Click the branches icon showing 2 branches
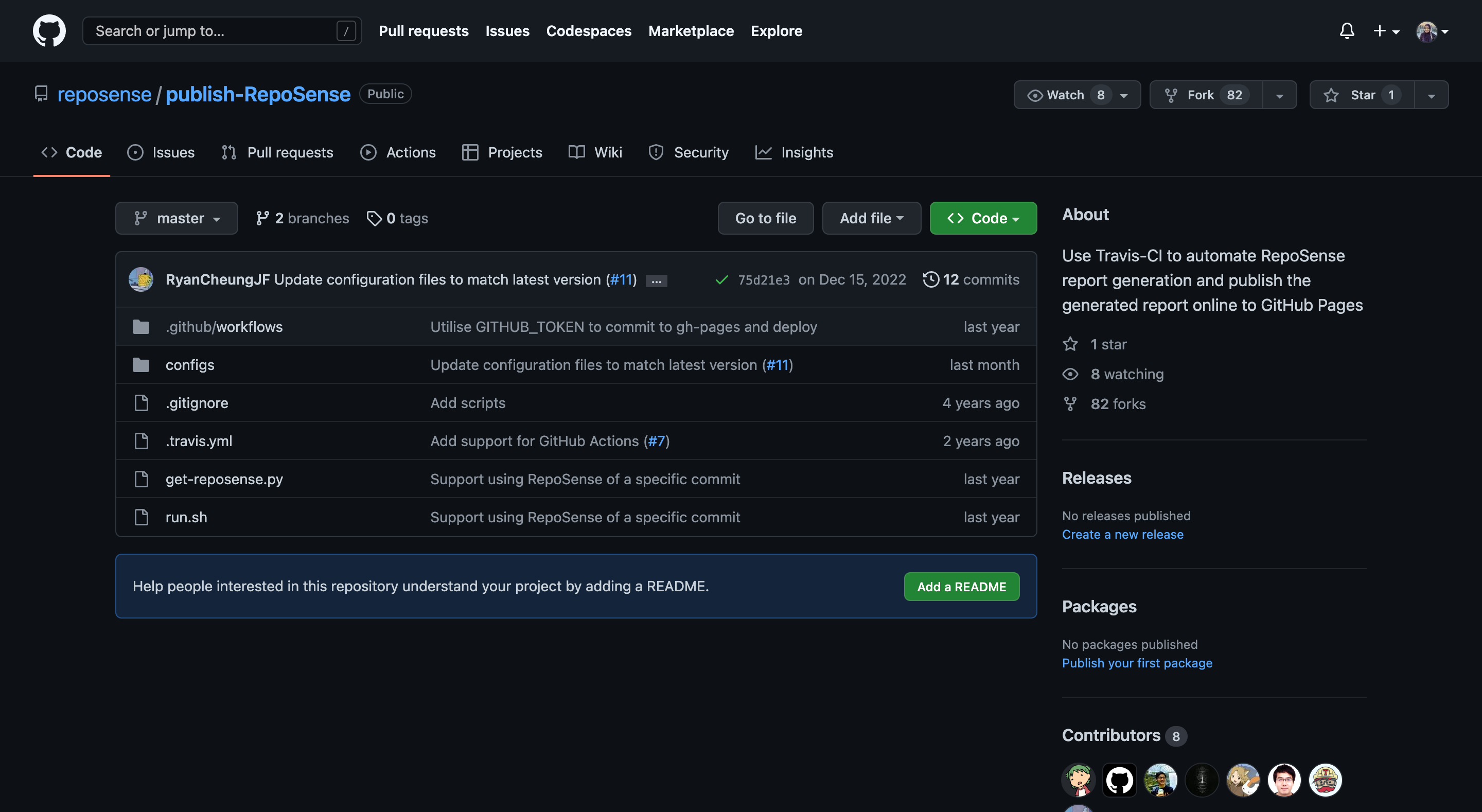This screenshot has height=812, width=1482. (x=262, y=218)
